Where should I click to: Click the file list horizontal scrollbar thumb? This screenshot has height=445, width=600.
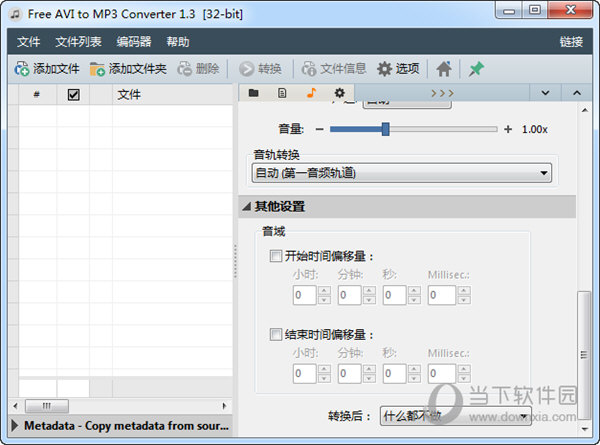coord(47,406)
